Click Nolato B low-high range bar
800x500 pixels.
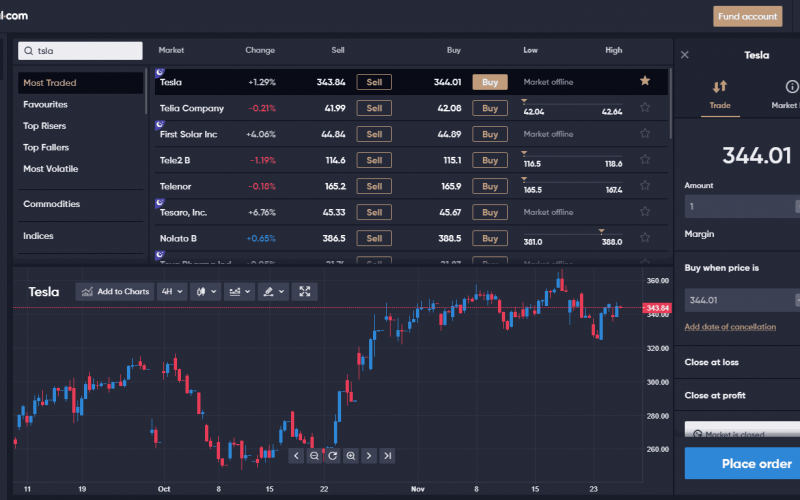(572, 234)
